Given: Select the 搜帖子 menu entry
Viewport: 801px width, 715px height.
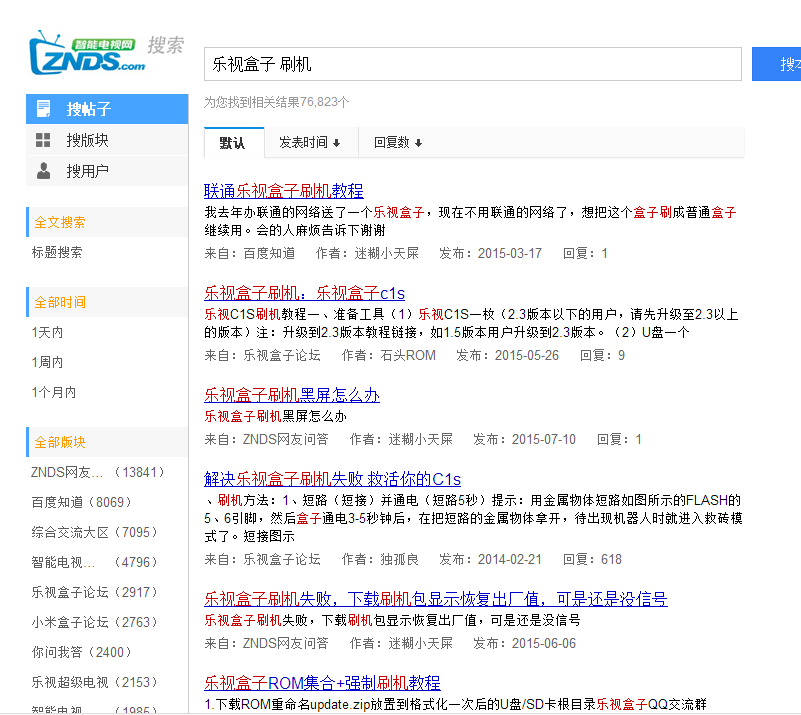Looking at the screenshot, I should [107, 109].
